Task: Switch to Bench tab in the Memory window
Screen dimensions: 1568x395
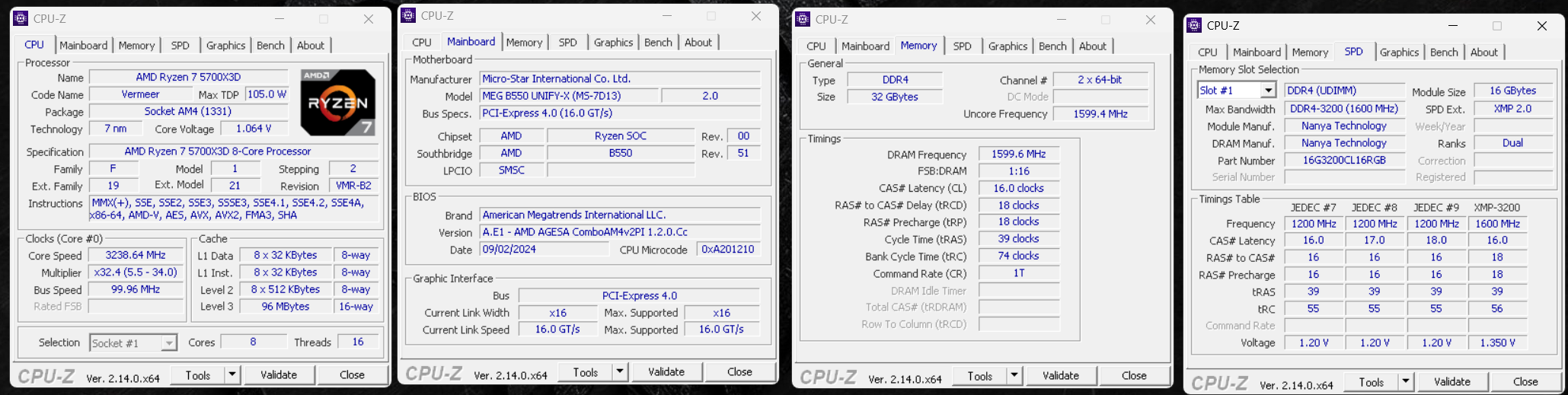Action: pos(1053,46)
